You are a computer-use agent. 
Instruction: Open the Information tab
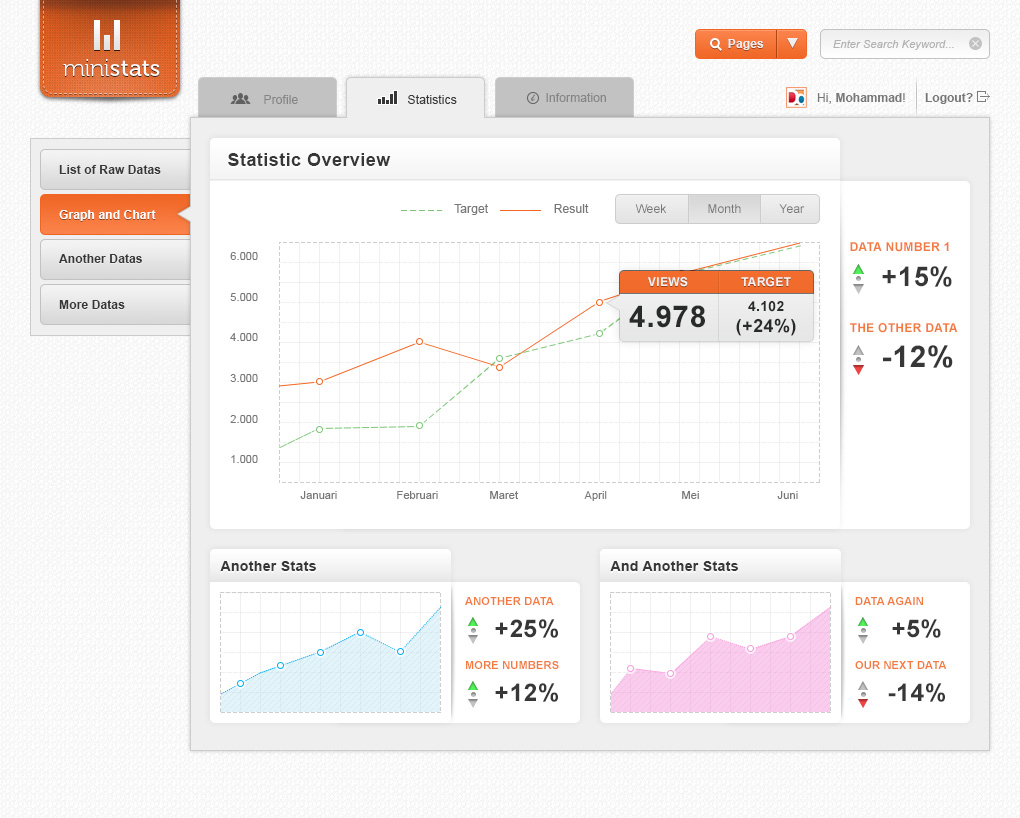[564, 98]
